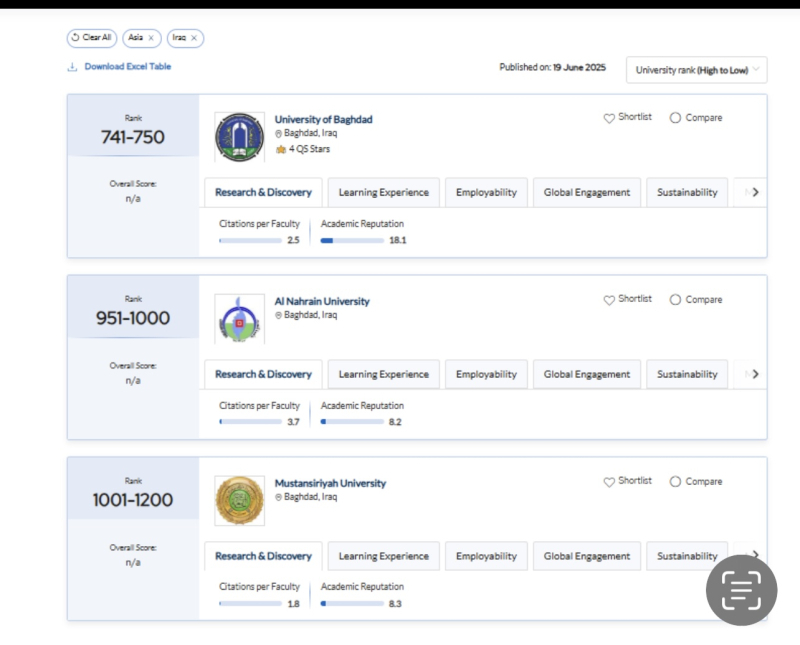Tap the floating scan text button
Image resolution: width=800 pixels, height=645 pixels.
(741, 590)
